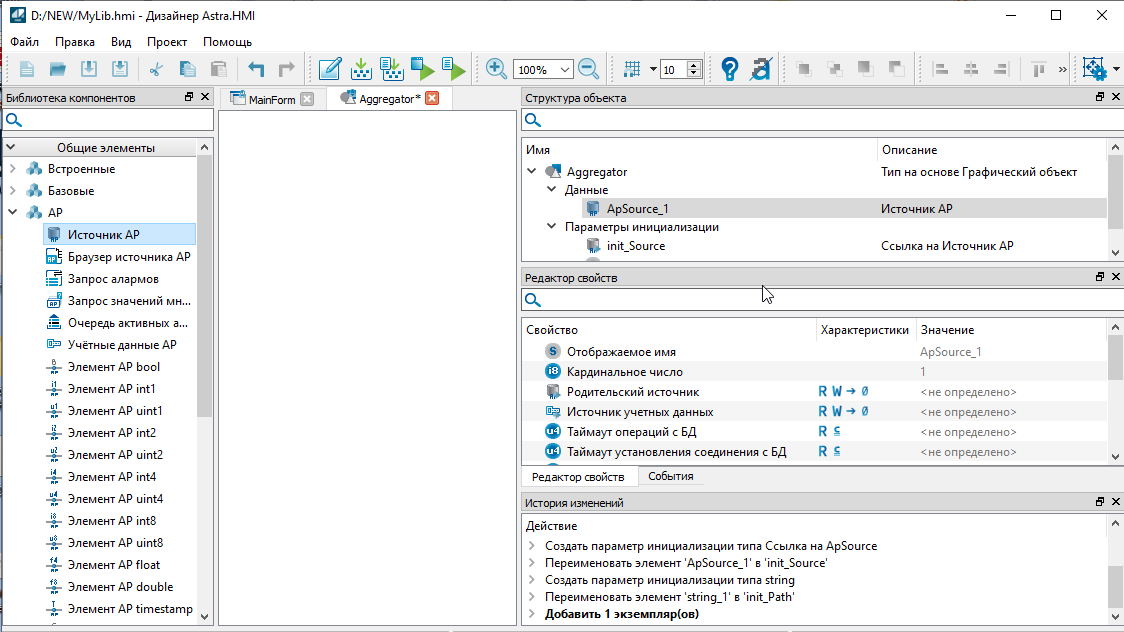Image resolution: width=1124 pixels, height=632 pixels.
Task: Switch to the События tab
Action: 670,477
